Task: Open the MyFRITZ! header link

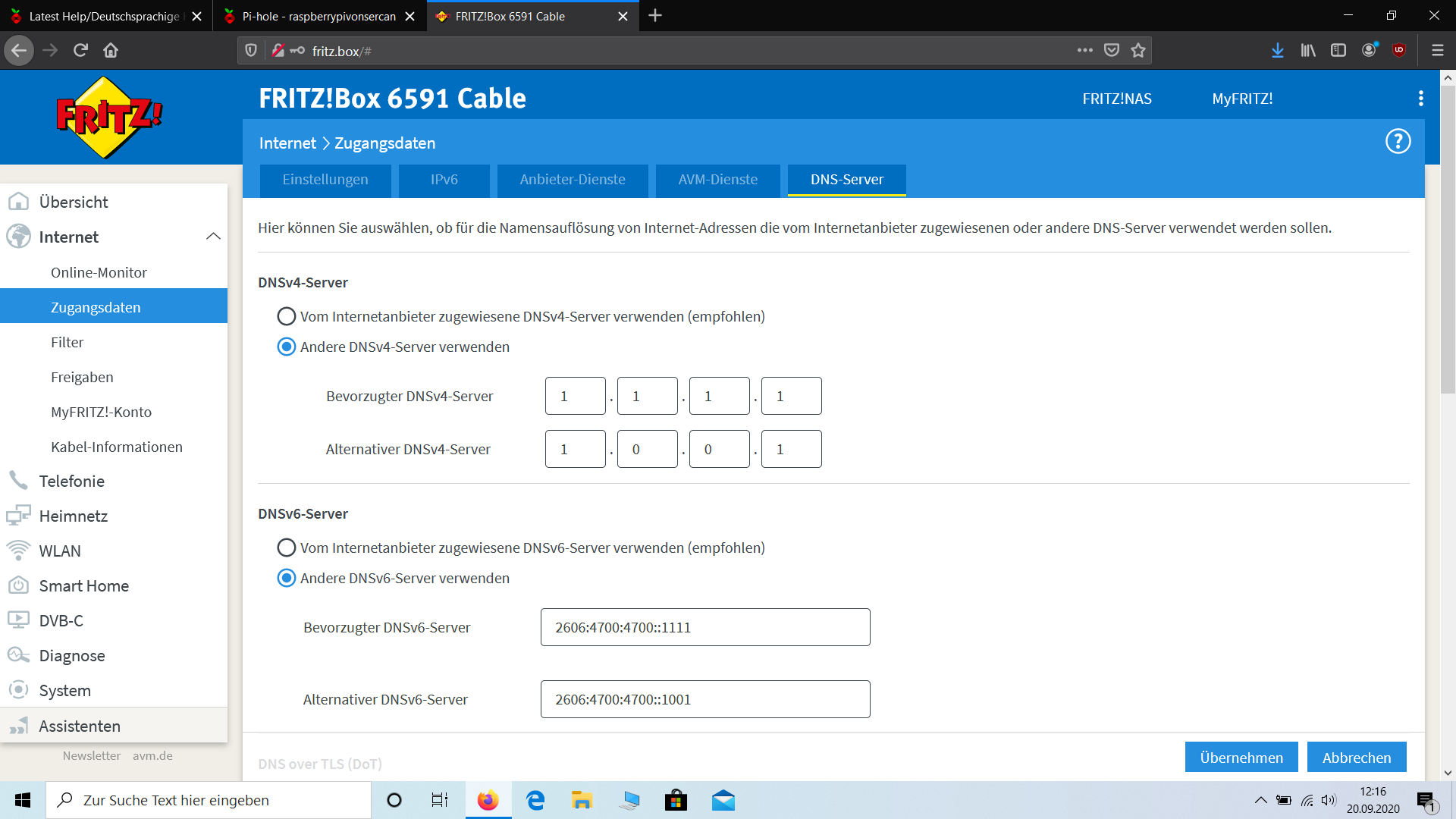Action: coord(1242,99)
